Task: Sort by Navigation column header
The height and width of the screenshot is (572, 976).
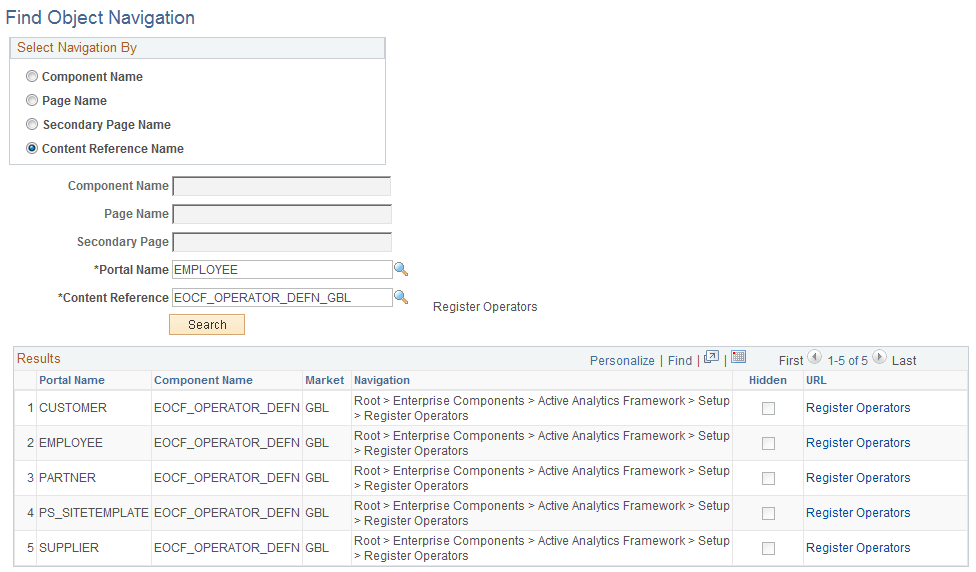Action: (382, 380)
